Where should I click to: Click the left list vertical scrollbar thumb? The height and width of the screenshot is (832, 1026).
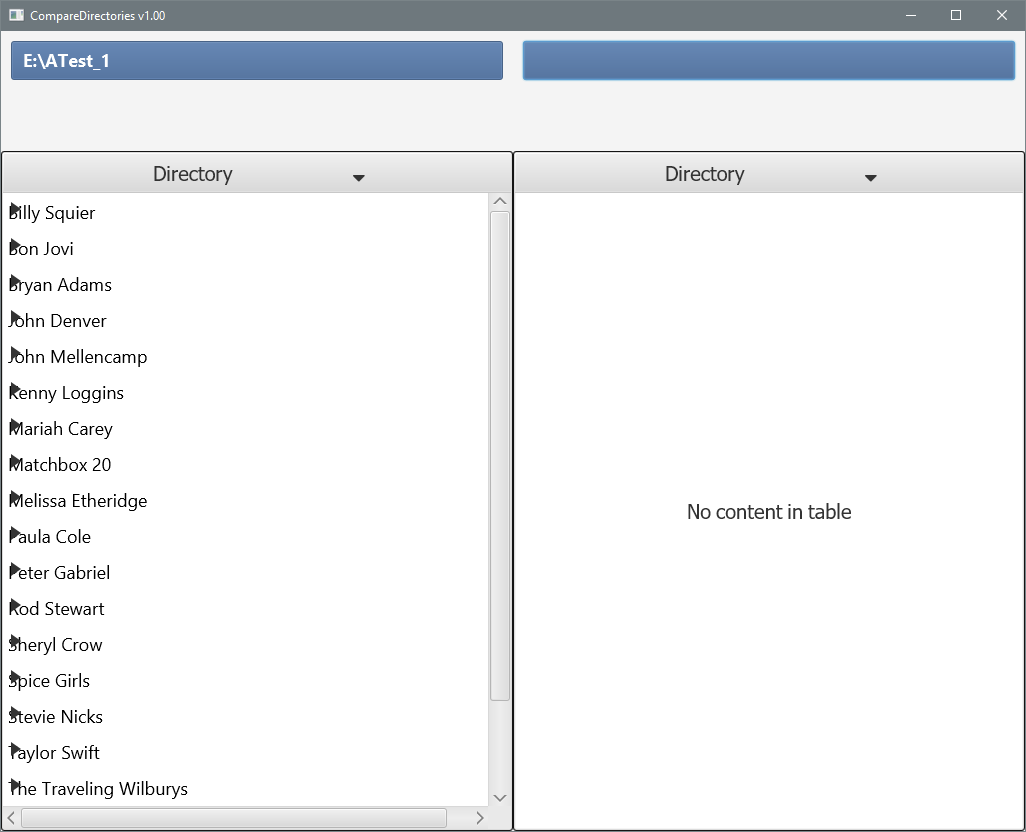coord(500,456)
